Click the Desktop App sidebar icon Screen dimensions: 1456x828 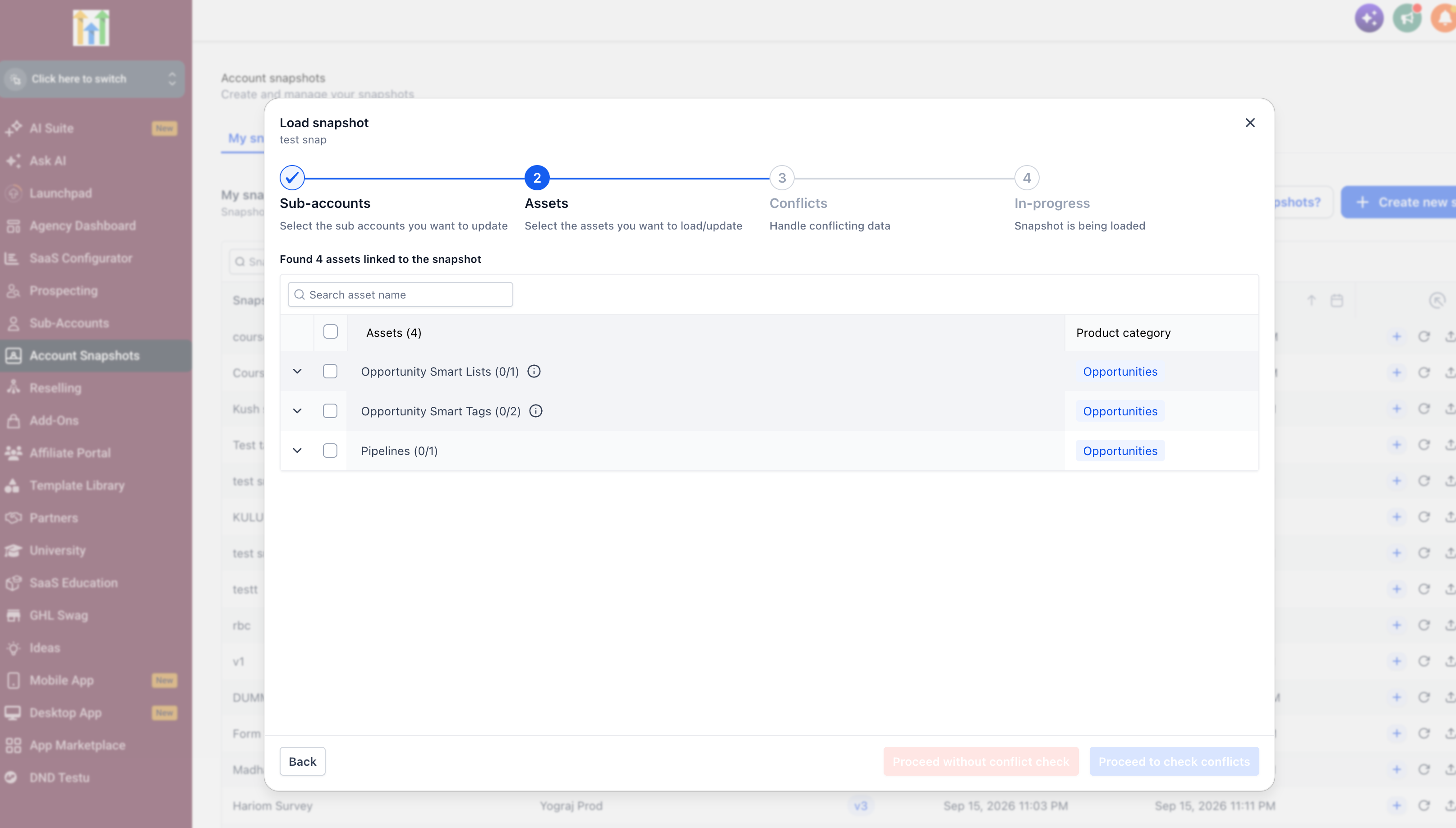coord(14,713)
